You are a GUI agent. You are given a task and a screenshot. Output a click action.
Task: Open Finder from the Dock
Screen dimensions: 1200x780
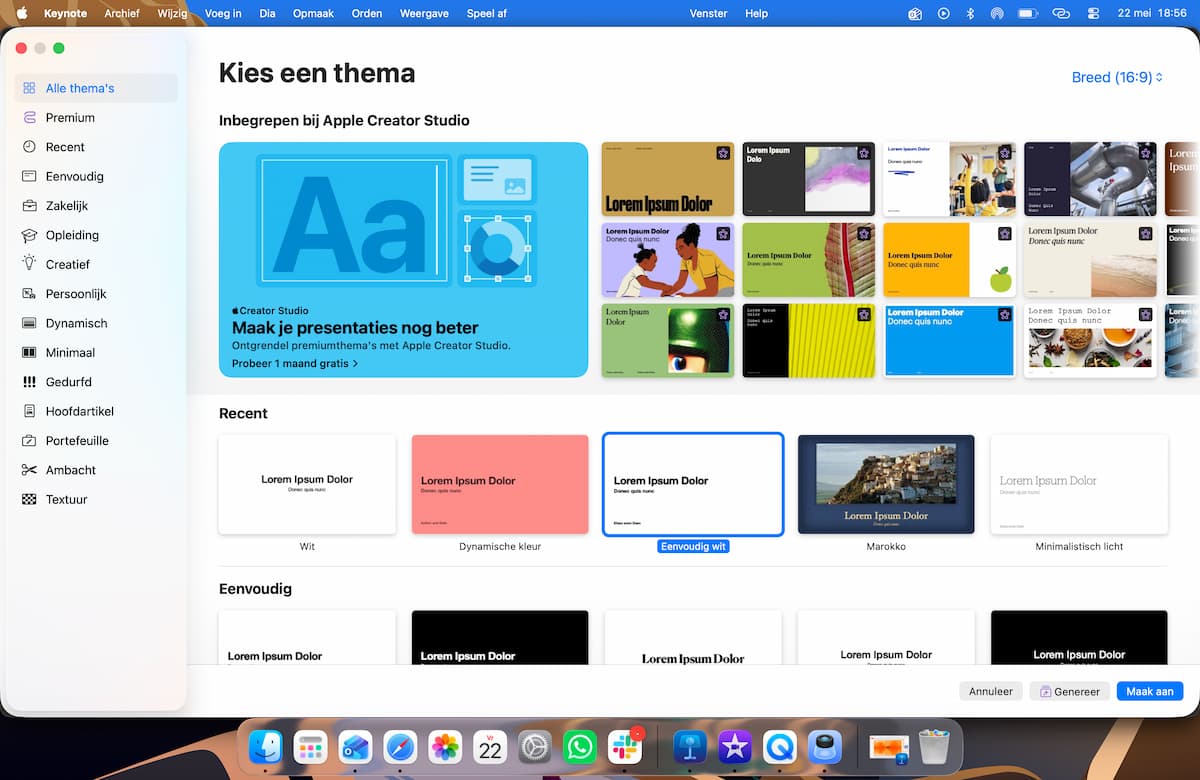click(265, 747)
